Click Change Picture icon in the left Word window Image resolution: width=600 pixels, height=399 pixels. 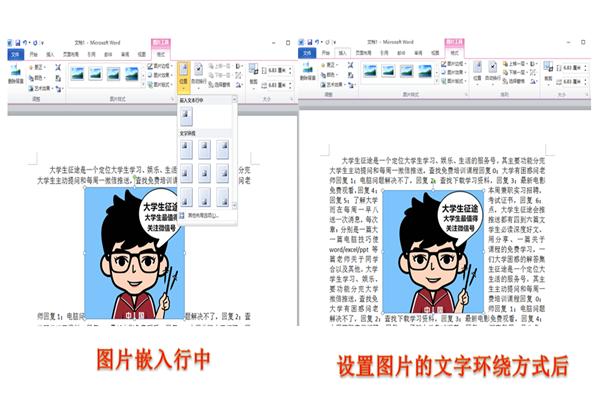[58, 78]
